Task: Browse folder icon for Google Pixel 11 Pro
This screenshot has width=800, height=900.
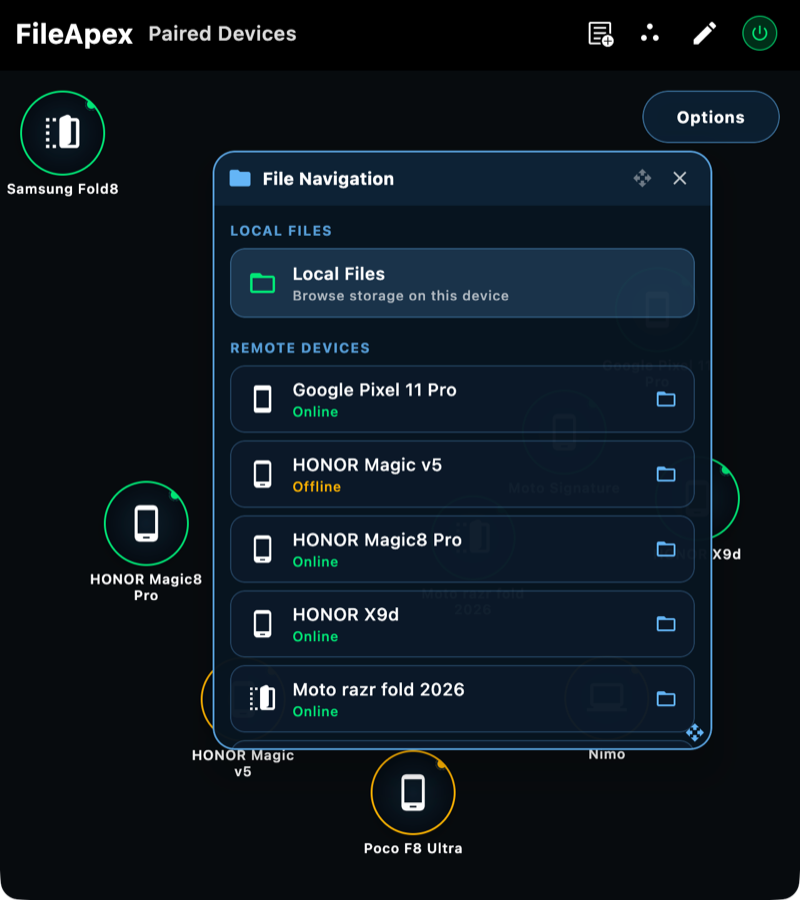Action: point(666,399)
